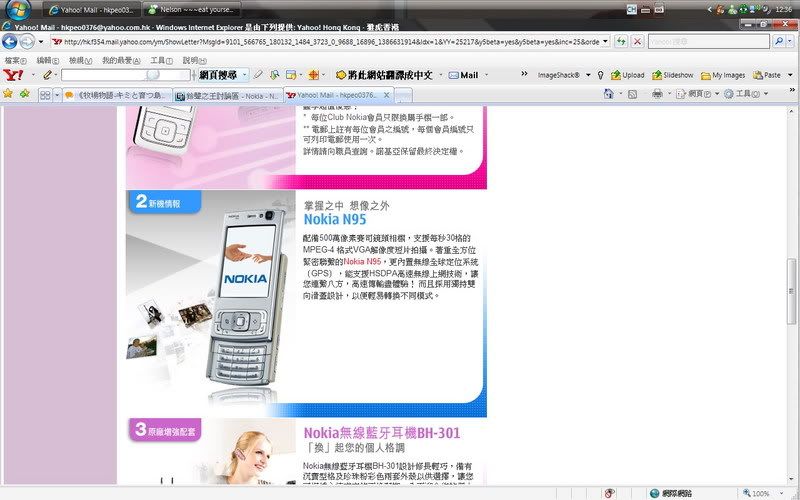The width and height of the screenshot is (800, 500).
Task: Click the red Nokia N95 link in paragraph
Action: point(362,261)
